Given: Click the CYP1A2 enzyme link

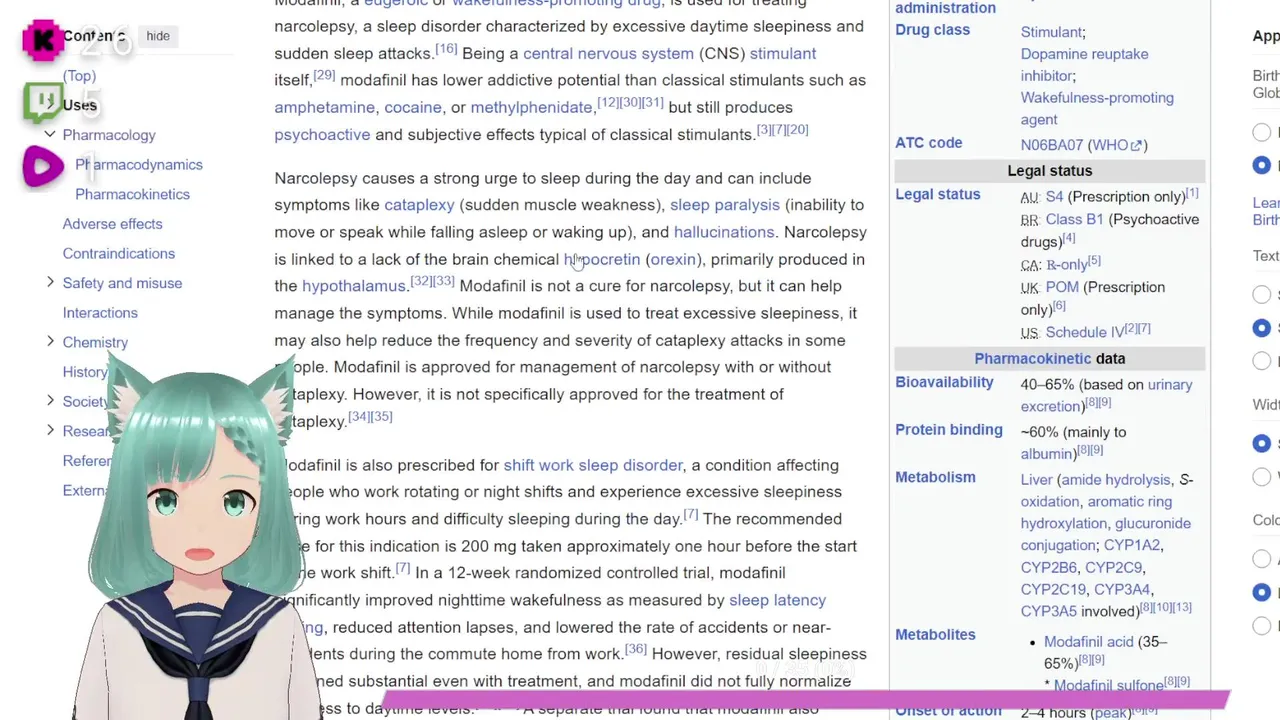Looking at the screenshot, I should coord(1132,546).
